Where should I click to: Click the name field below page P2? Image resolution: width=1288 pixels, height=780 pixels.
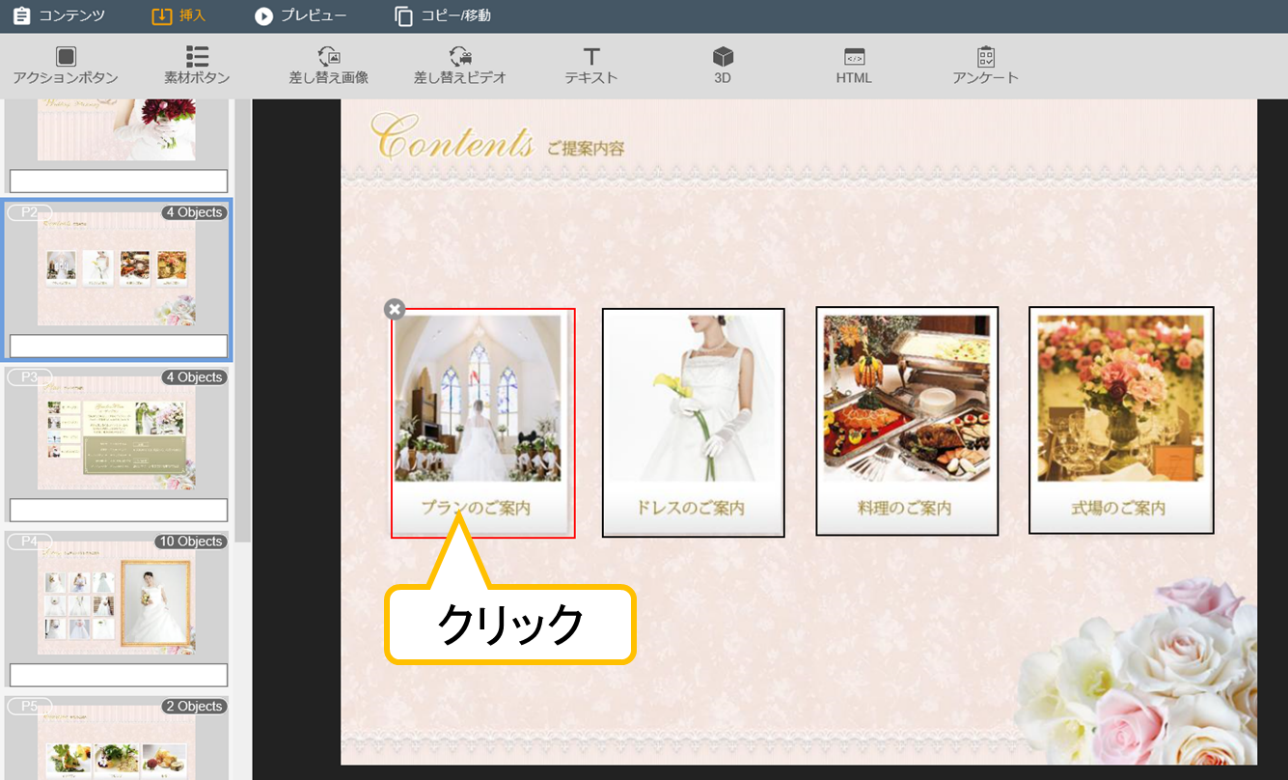pos(118,346)
